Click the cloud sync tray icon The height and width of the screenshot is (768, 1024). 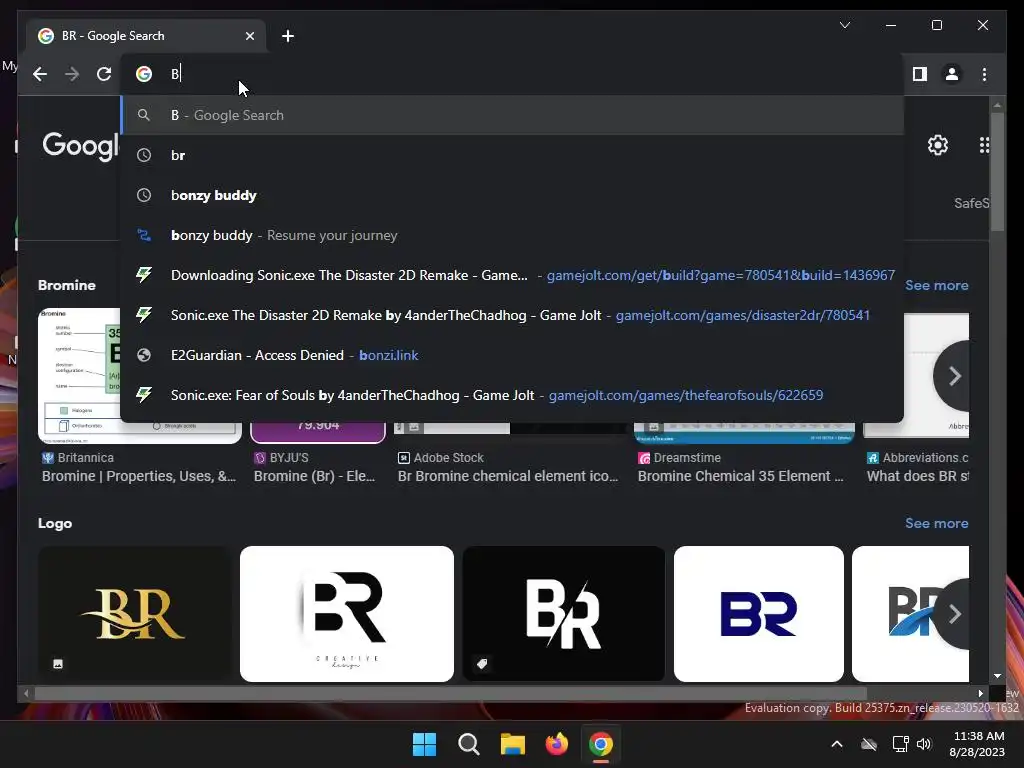coord(869,744)
